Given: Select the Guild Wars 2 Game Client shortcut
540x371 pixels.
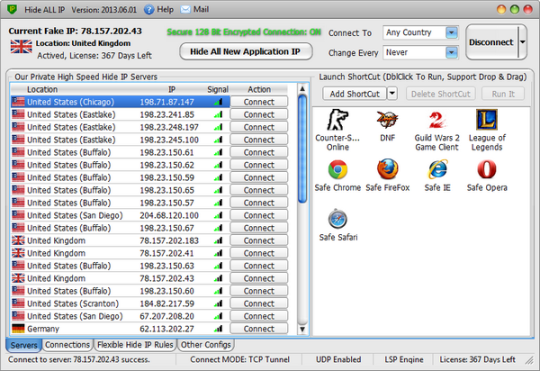Looking at the screenshot, I should tap(437, 130).
